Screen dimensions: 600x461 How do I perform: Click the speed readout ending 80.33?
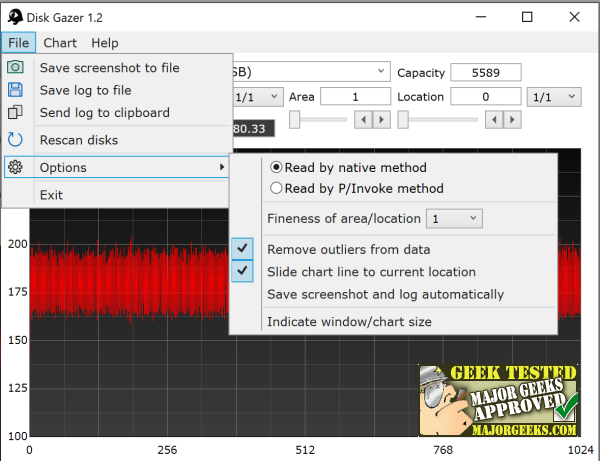(253, 129)
